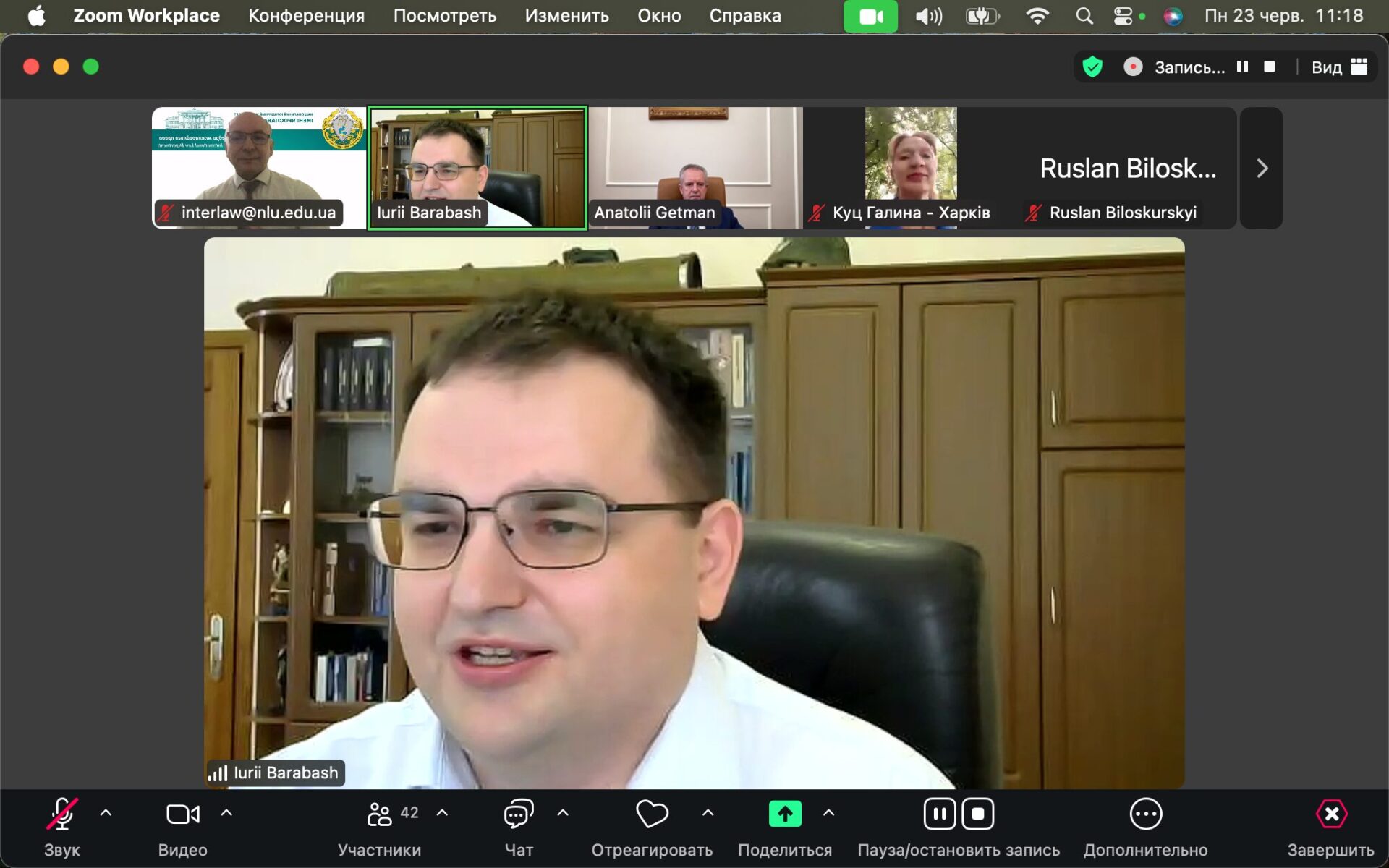Click the red End meeting icon
Image resolution: width=1389 pixels, height=868 pixels.
[x=1330, y=814]
